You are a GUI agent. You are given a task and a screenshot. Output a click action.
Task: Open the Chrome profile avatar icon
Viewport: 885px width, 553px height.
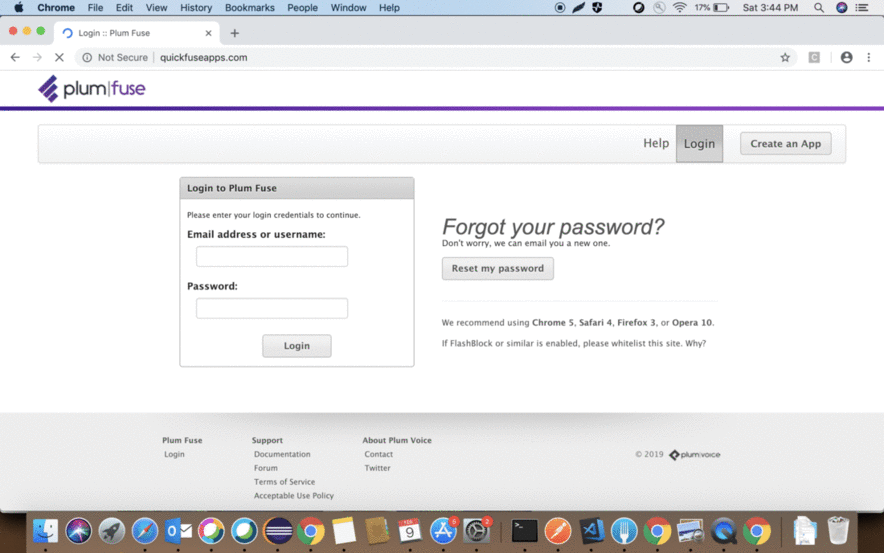click(846, 57)
